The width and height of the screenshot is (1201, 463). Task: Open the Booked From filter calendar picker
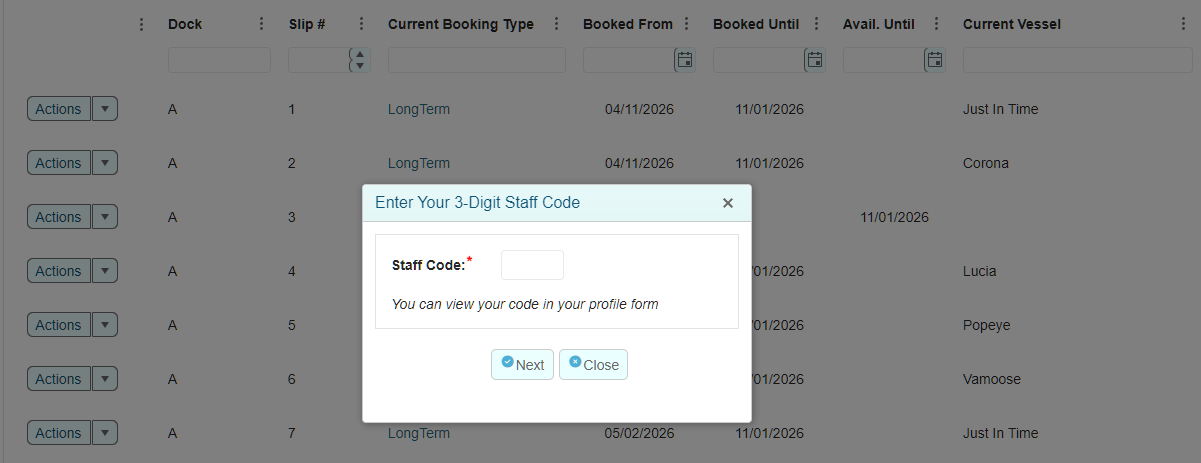coord(685,60)
